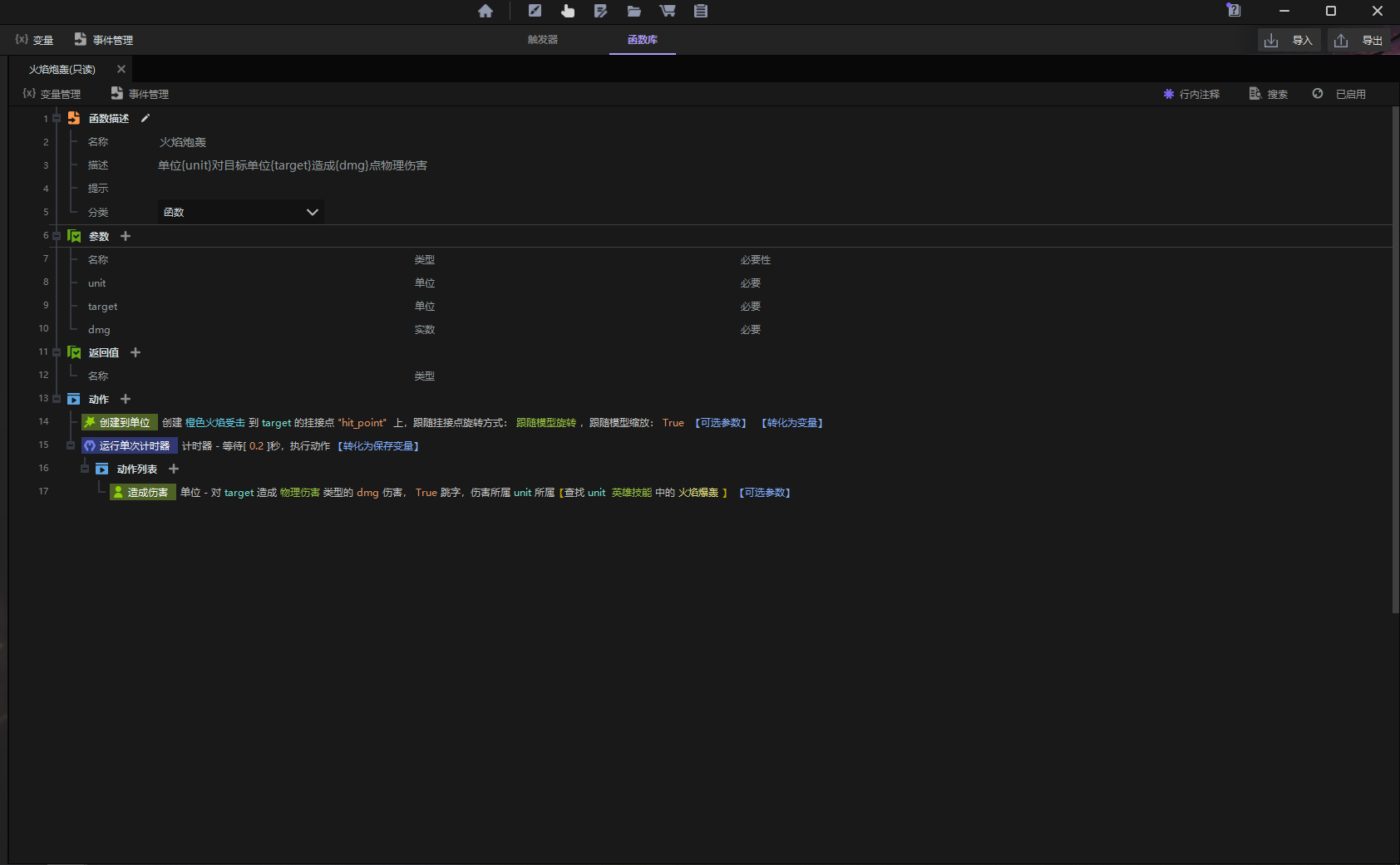Open the brush editor icon

click(535, 11)
